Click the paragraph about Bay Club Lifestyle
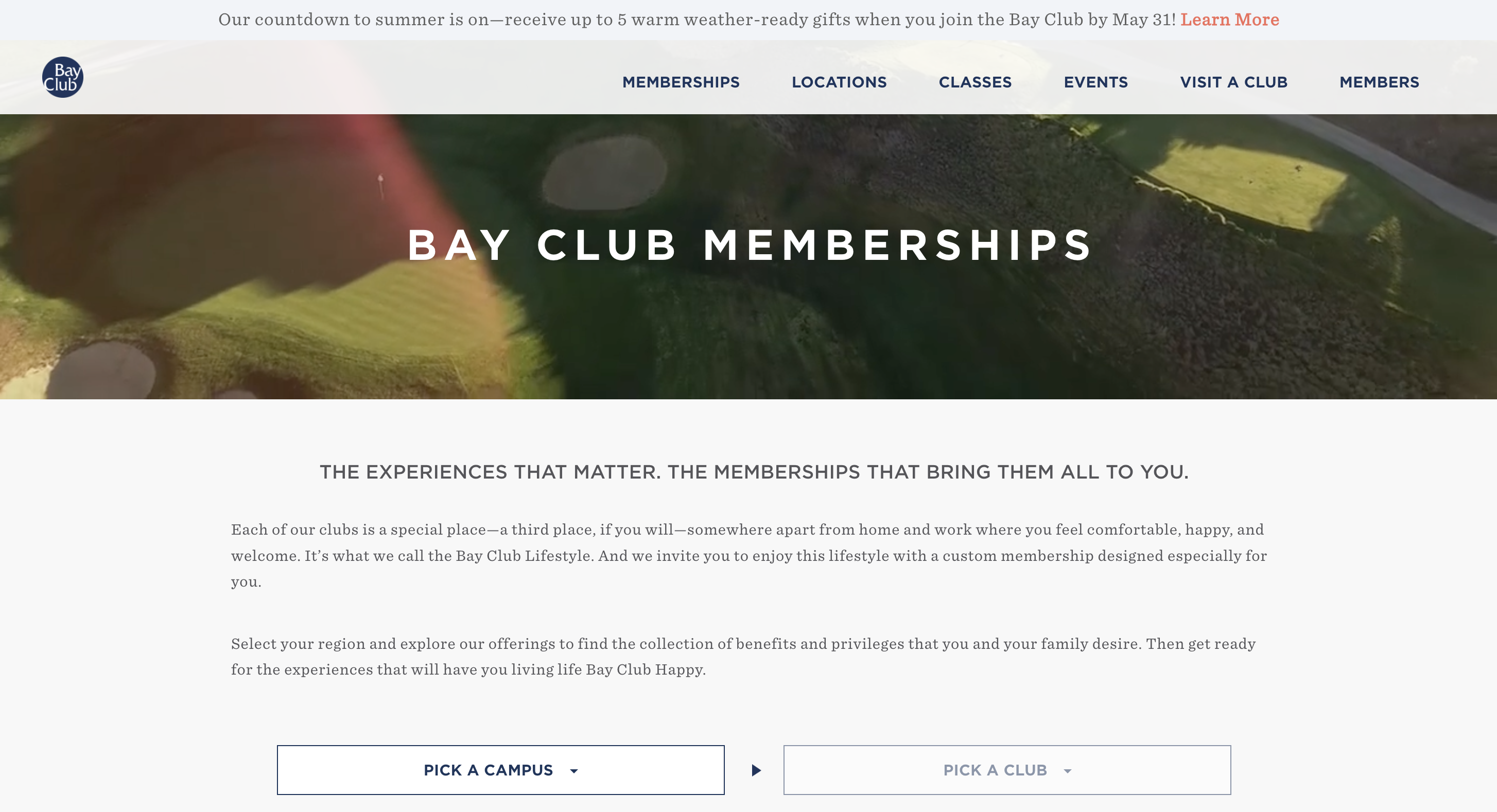 [x=748, y=555]
